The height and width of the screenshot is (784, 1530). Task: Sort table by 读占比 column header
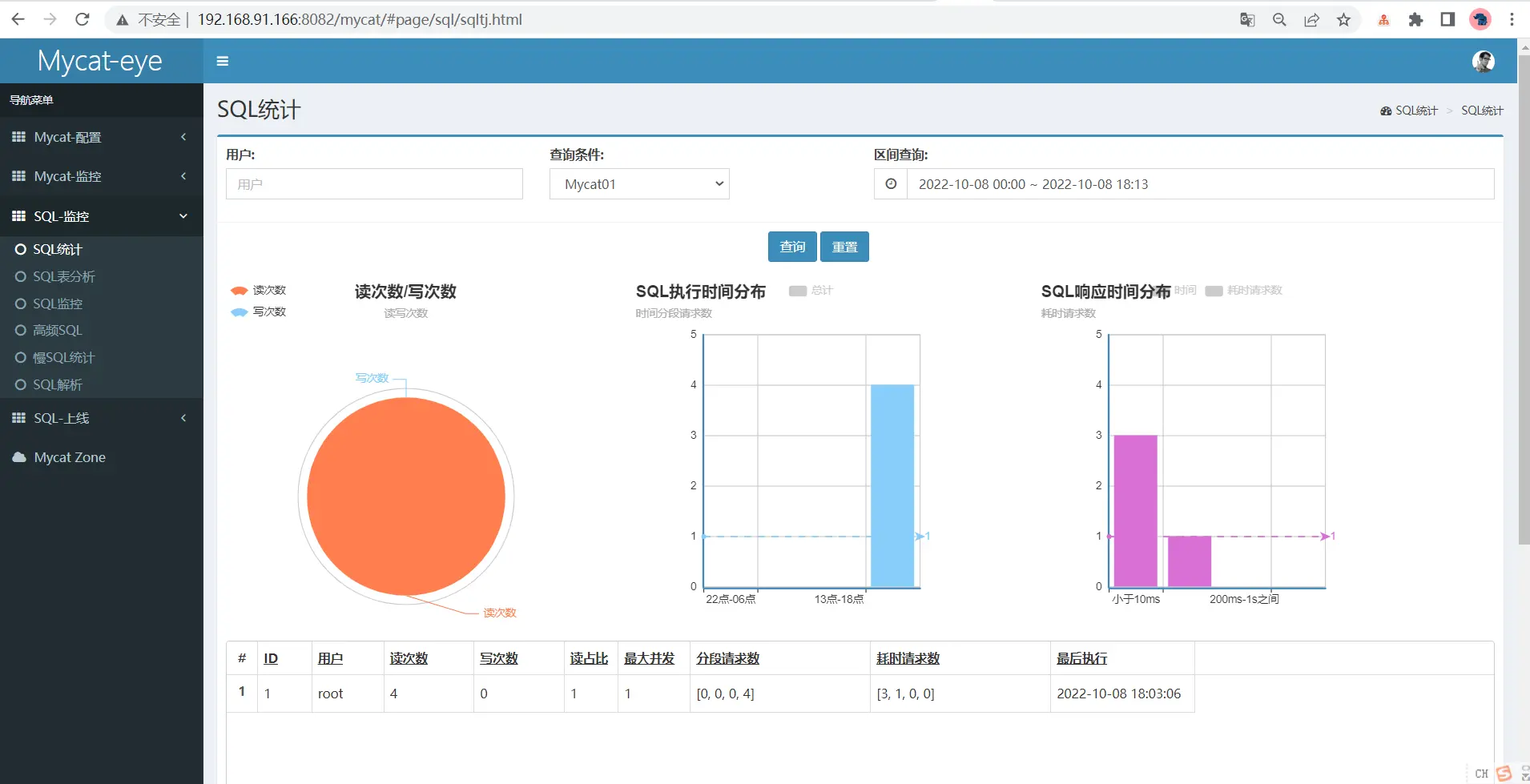590,658
